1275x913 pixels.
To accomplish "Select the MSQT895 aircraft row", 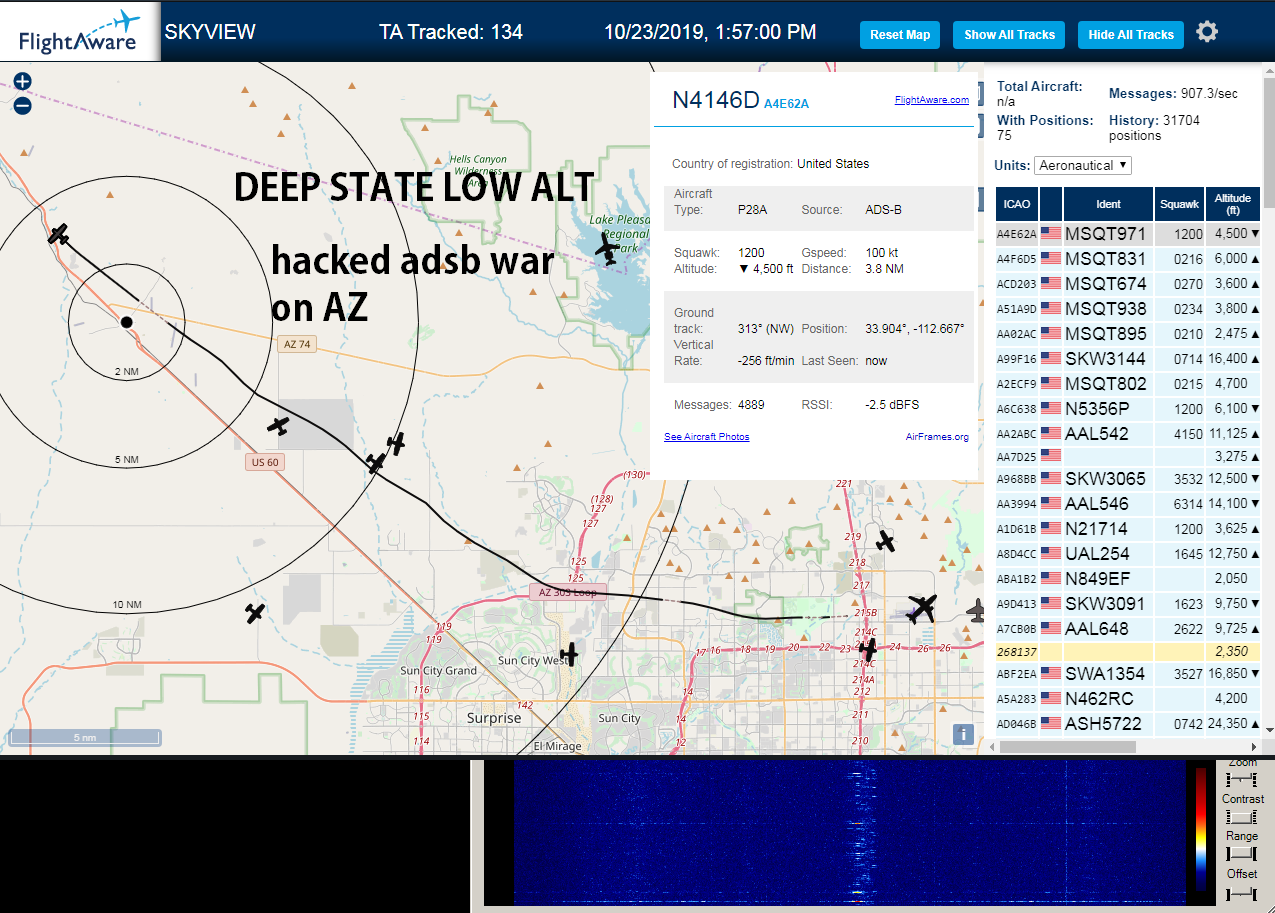I will (x=1128, y=333).
